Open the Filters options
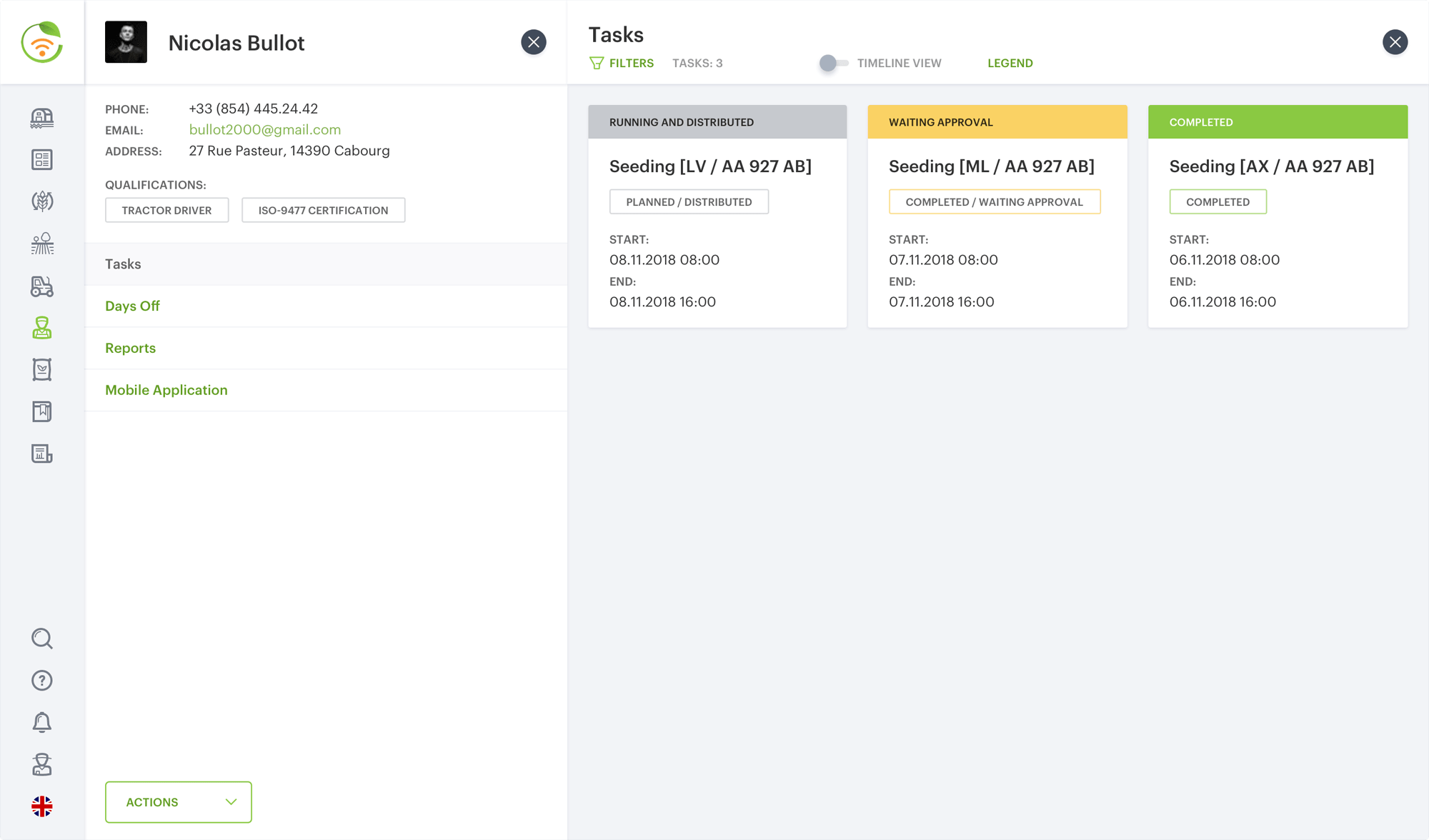This screenshot has height=840, width=1429. 622,63
